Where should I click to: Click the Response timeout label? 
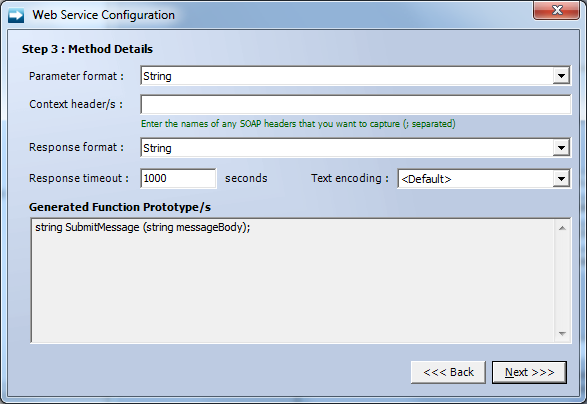tap(79, 178)
